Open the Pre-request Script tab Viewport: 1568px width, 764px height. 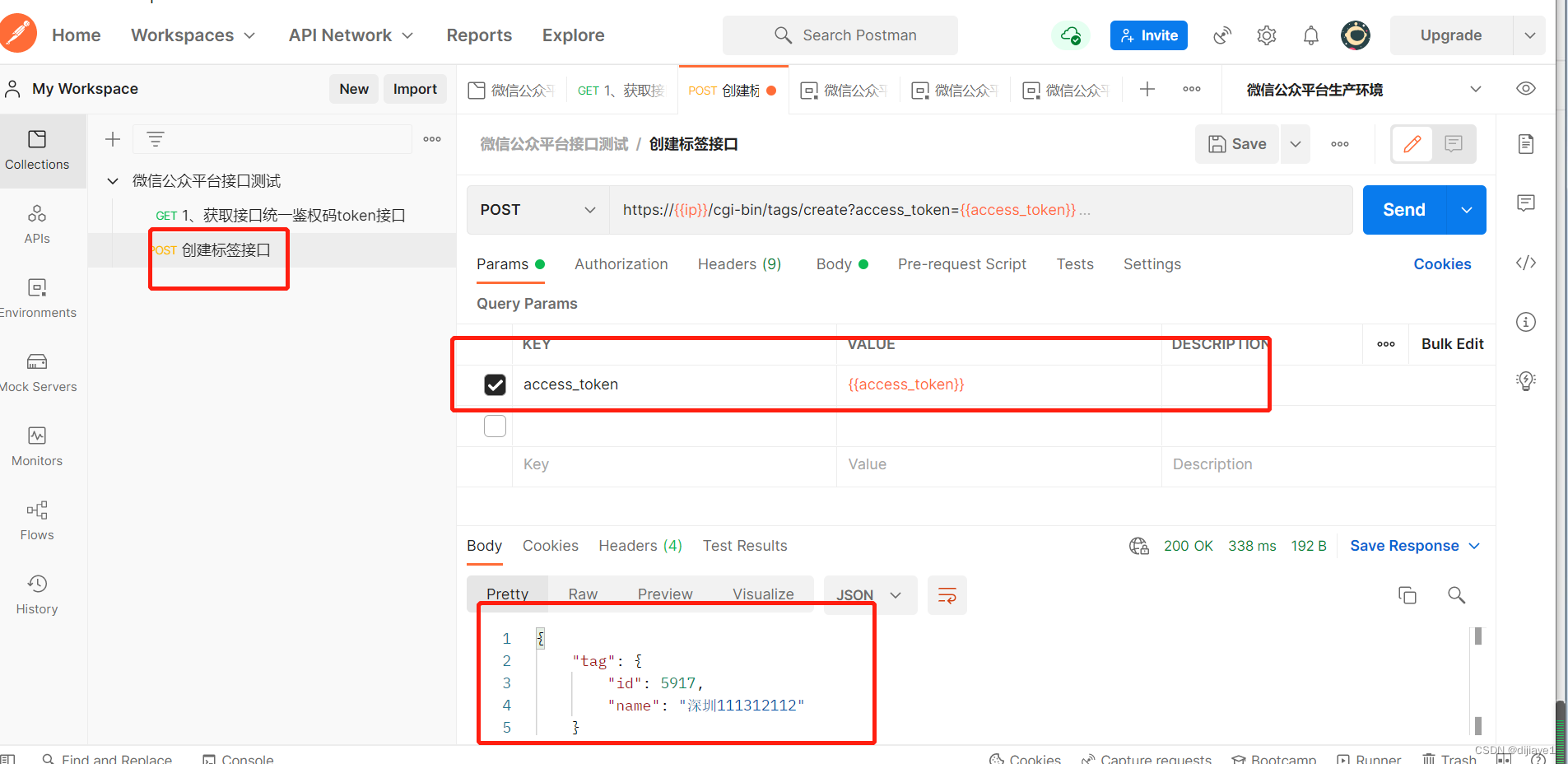(962, 264)
